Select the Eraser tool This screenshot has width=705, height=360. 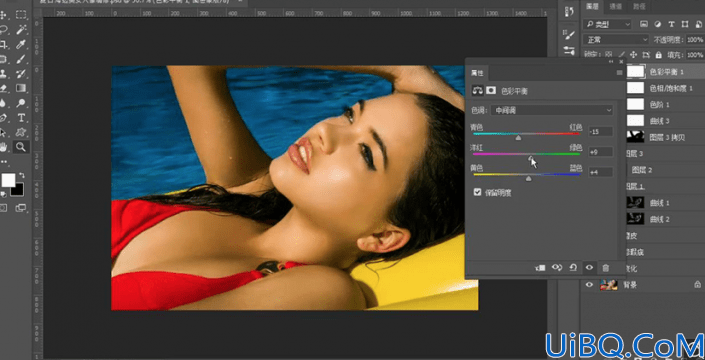4,88
